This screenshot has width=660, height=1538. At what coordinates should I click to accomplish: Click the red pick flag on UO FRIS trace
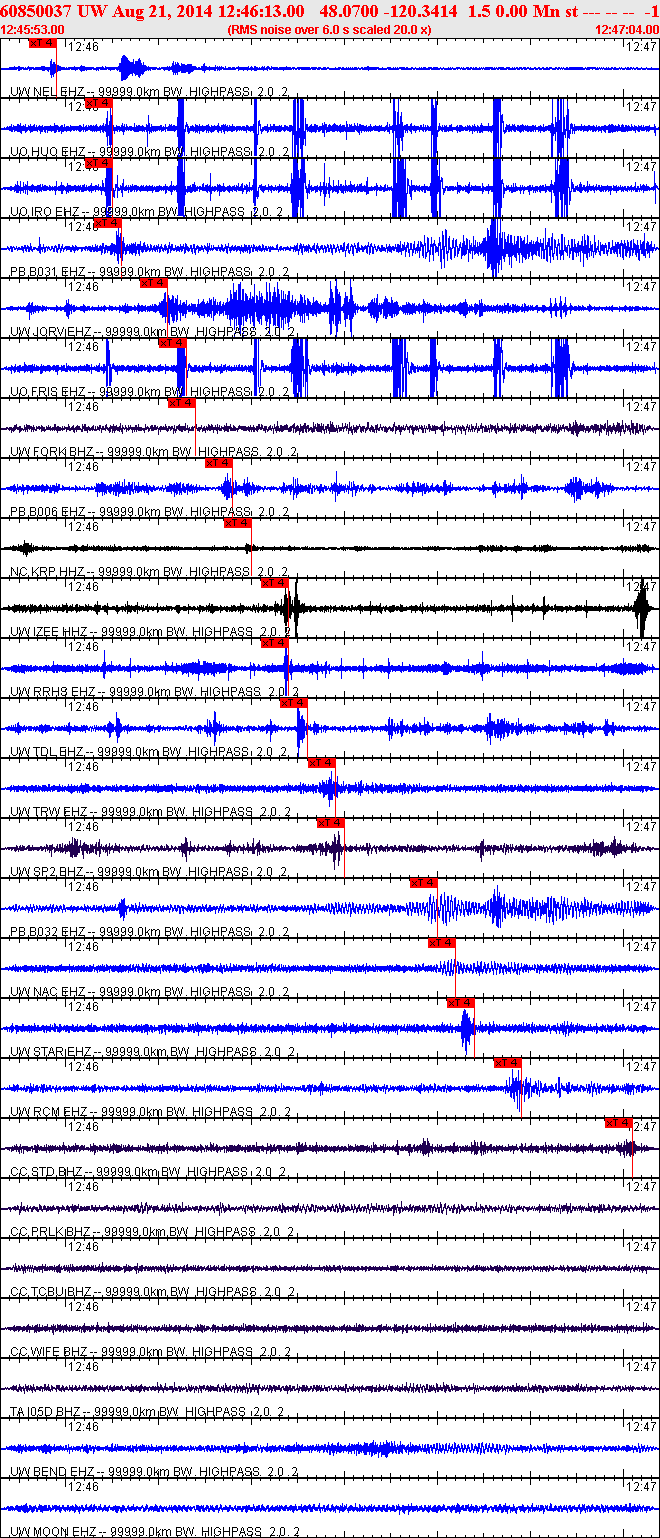click(x=172, y=343)
